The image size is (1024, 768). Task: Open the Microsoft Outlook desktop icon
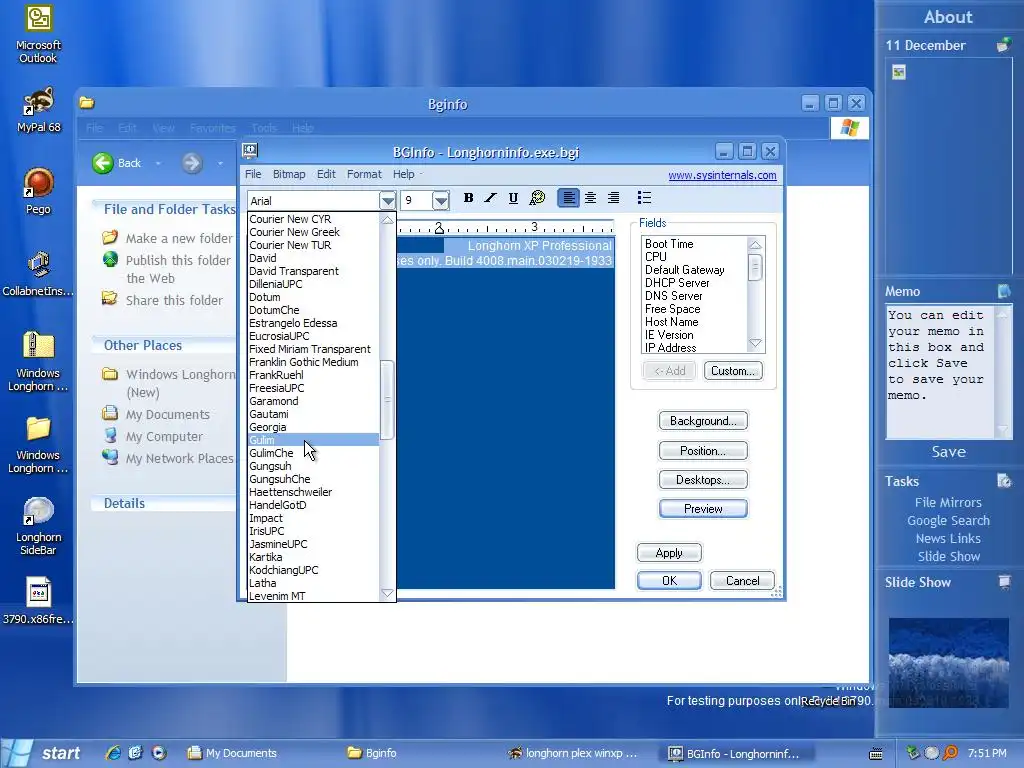(38, 35)
